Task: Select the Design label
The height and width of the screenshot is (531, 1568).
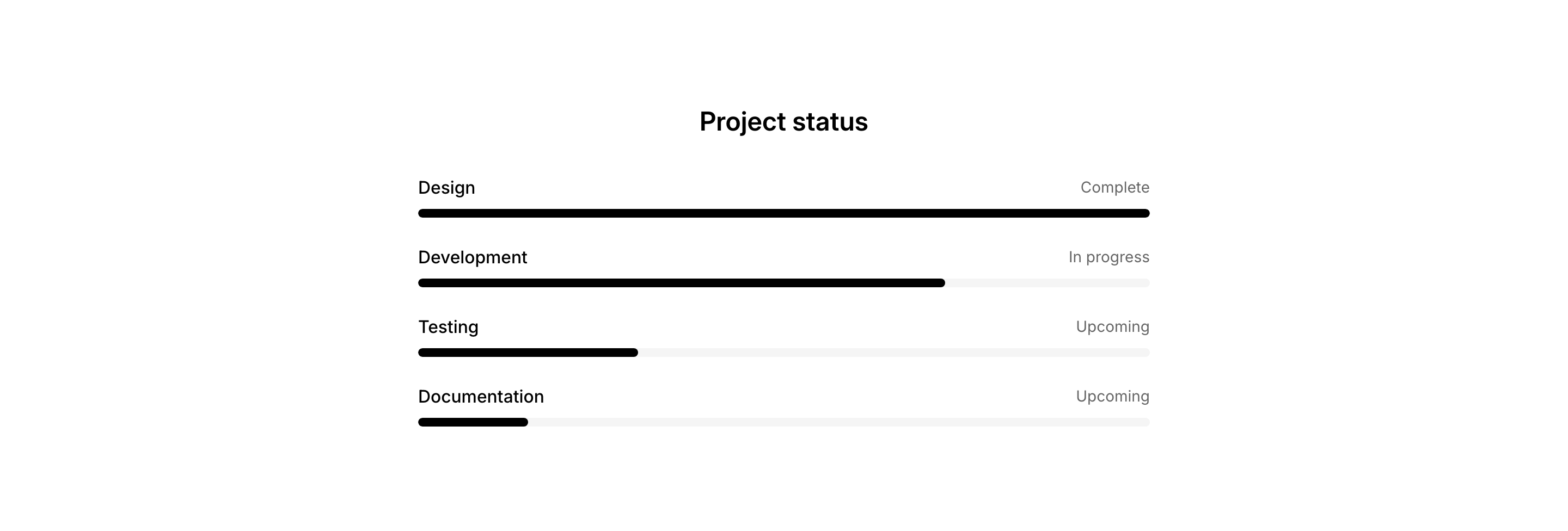Action: tap(446, 187)
